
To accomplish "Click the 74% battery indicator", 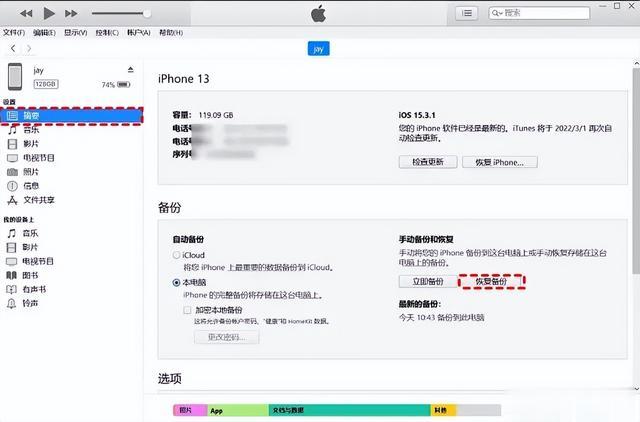I will [116, 84].
